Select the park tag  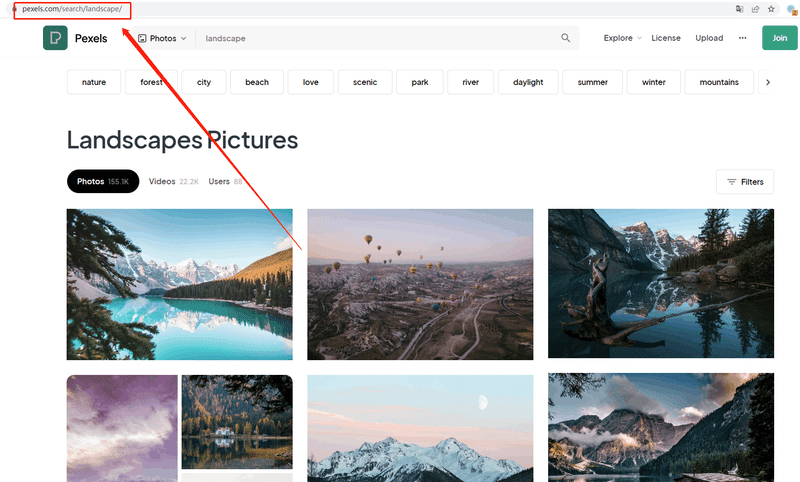(x=420, y=82)
